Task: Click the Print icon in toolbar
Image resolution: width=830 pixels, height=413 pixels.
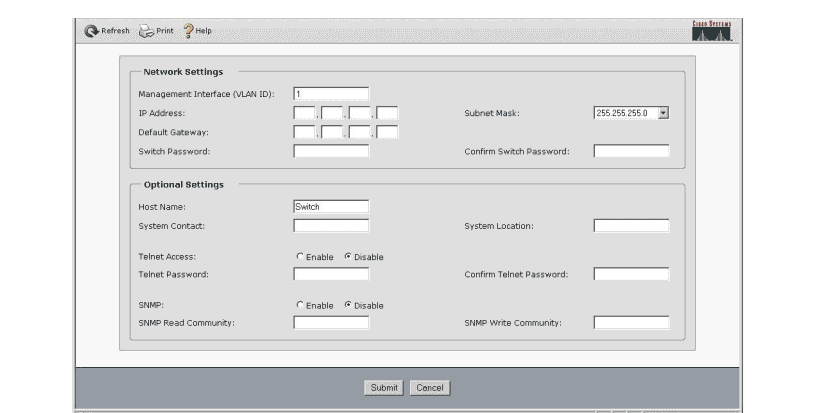Action: click(x=146, y=29)
